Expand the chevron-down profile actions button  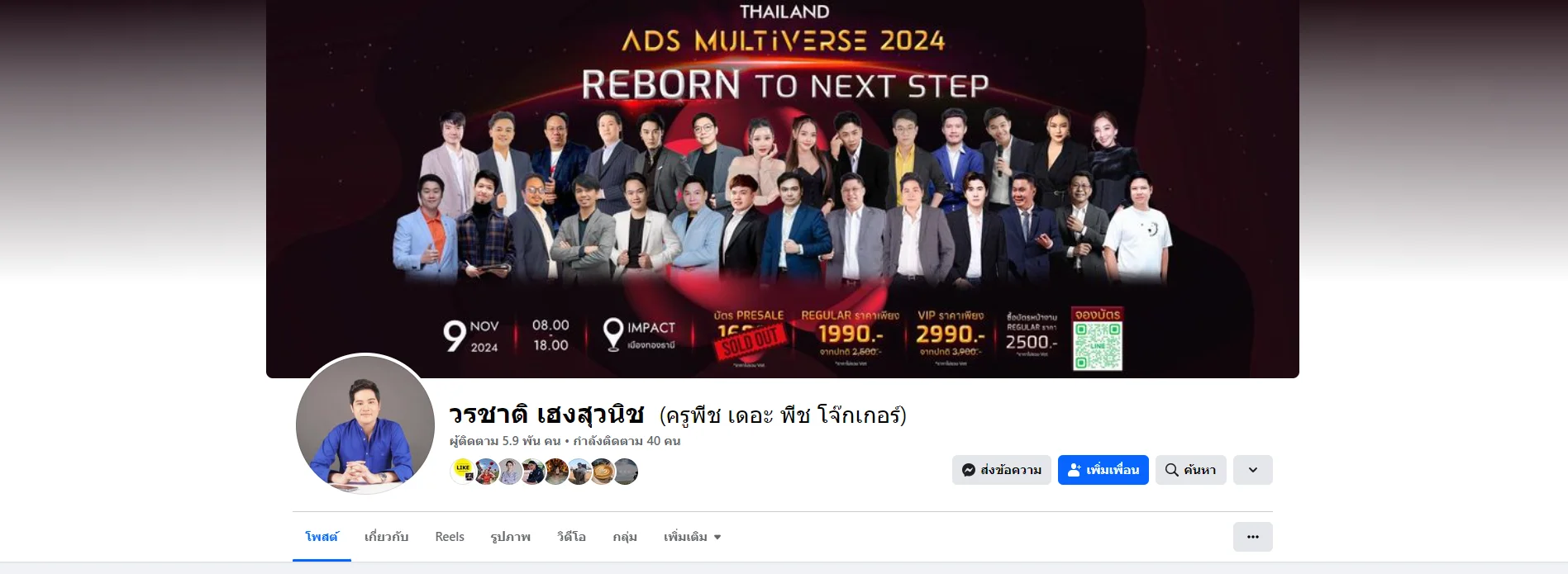point(1252,470)
